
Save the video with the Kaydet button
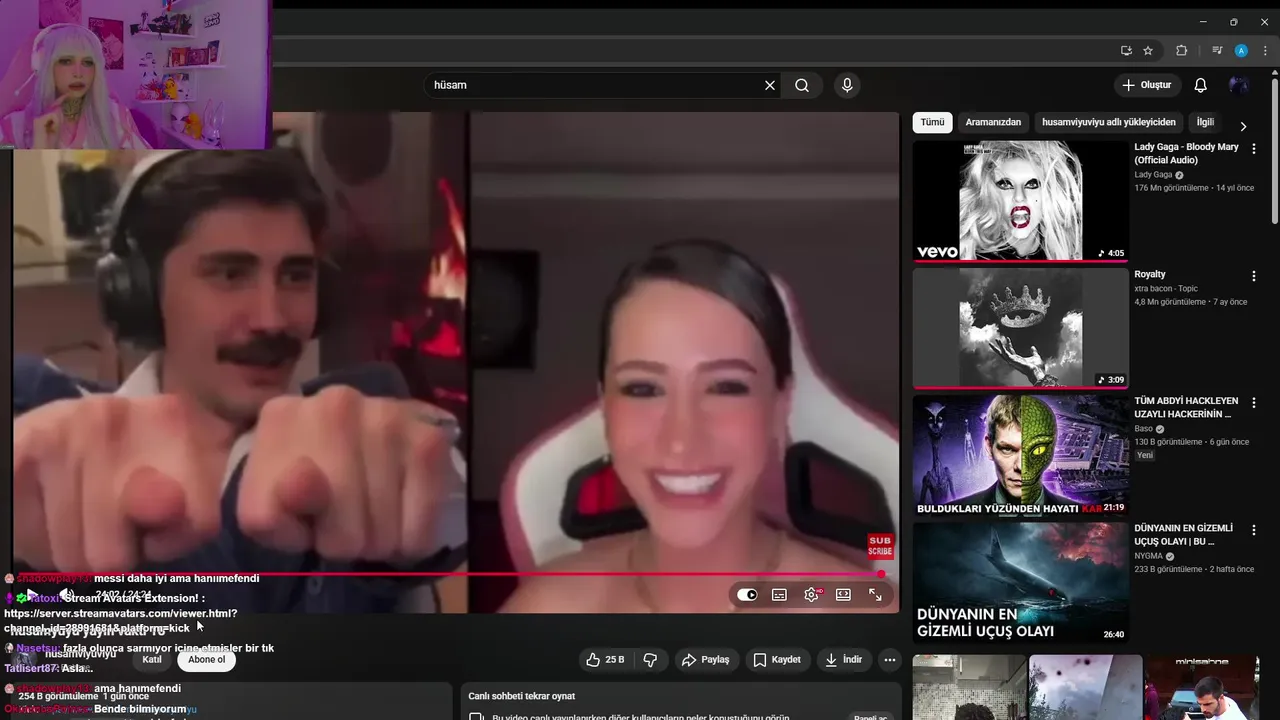coord(777,660)
